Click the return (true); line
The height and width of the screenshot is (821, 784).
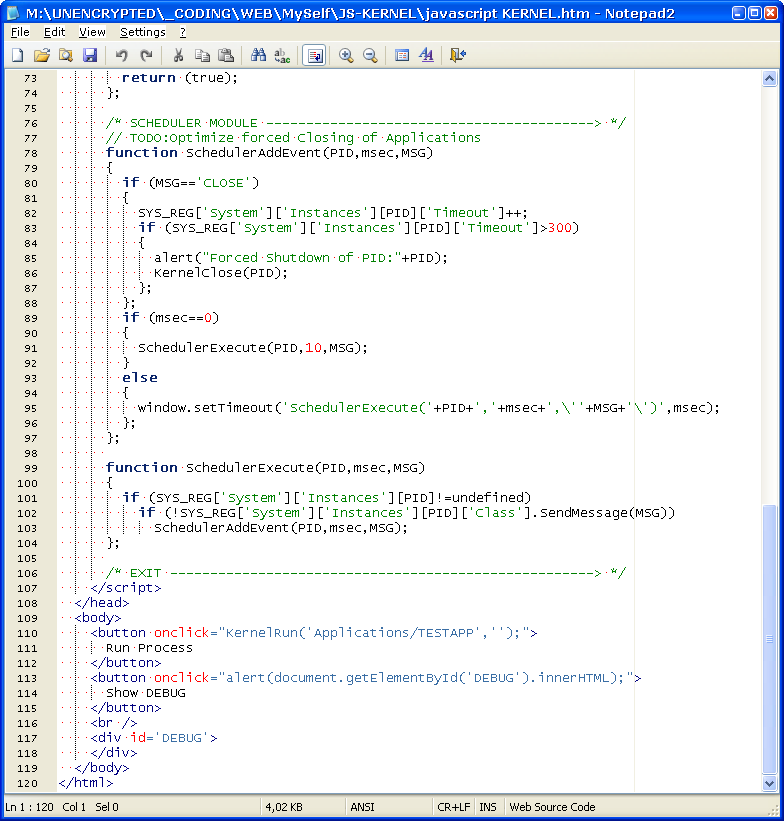pos(180,78)
